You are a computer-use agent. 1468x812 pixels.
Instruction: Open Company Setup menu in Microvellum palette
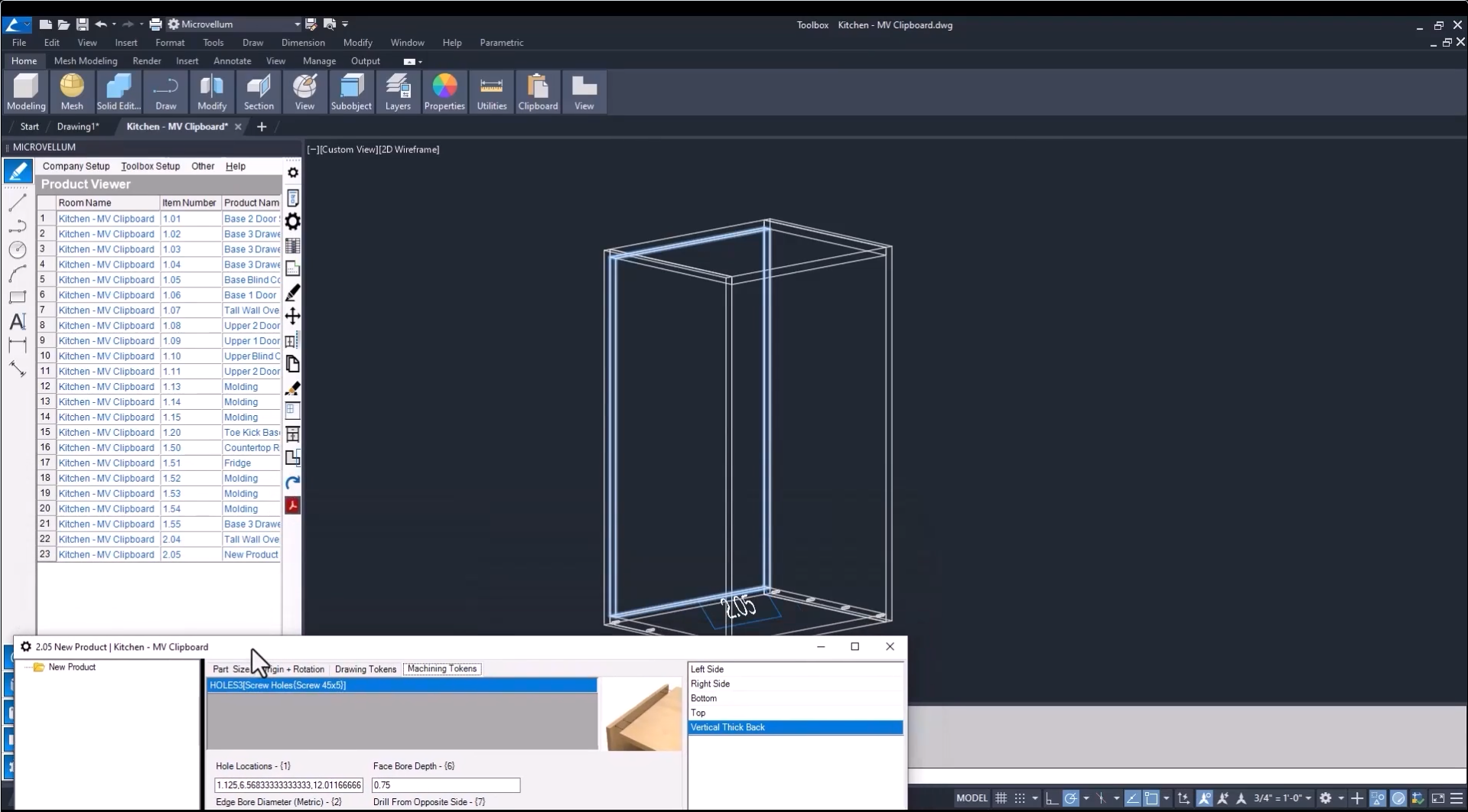[x=76, y=166]
